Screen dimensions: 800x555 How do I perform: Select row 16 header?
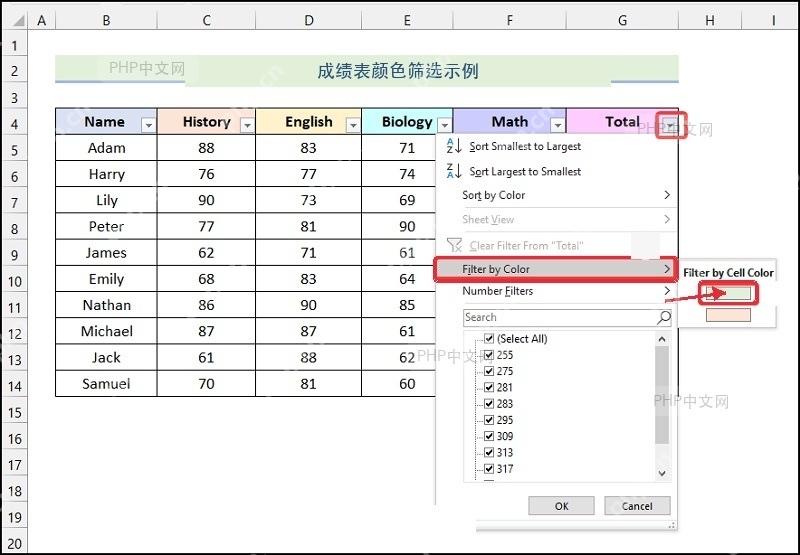(14, 439)
